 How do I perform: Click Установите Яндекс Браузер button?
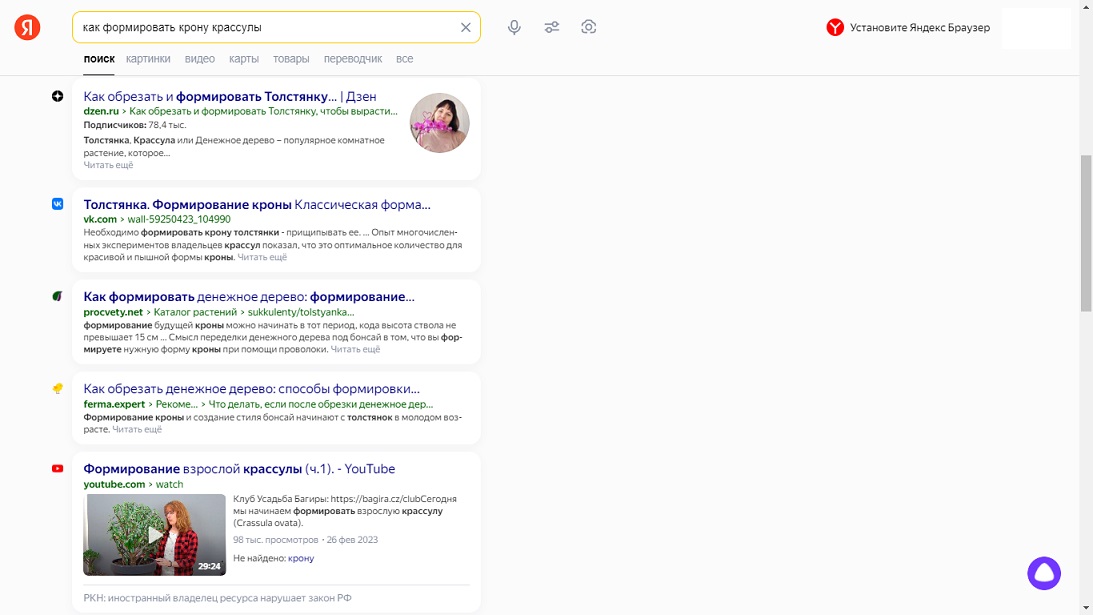908,28
